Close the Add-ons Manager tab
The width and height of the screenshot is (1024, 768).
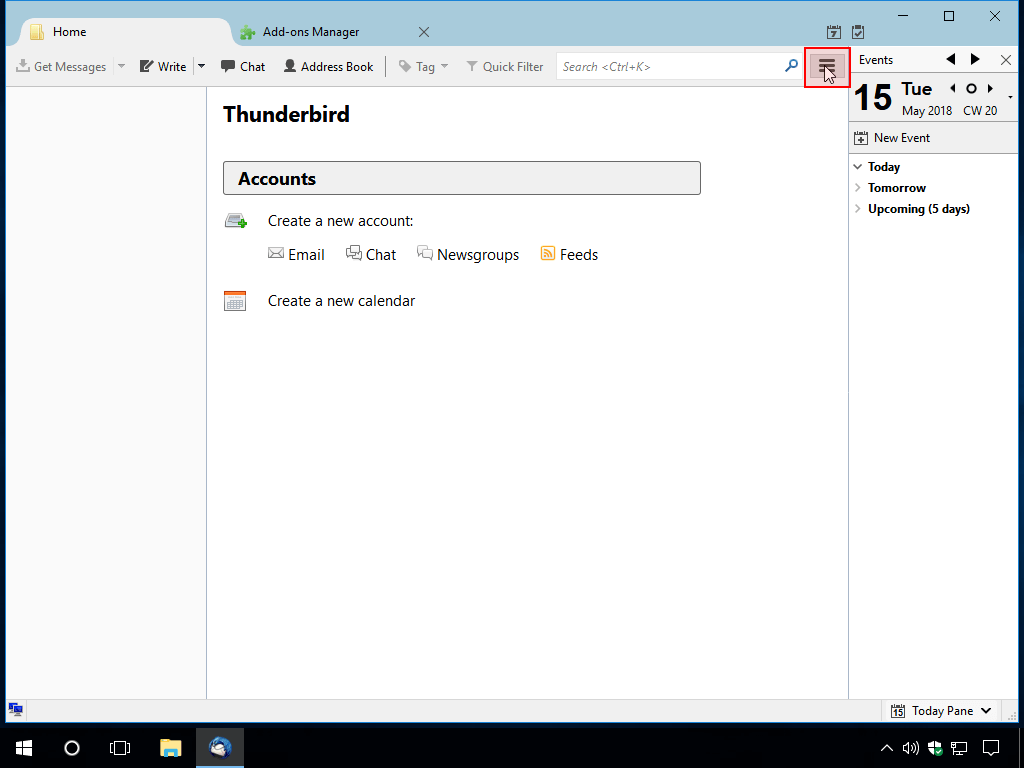[x=424, y=32]
